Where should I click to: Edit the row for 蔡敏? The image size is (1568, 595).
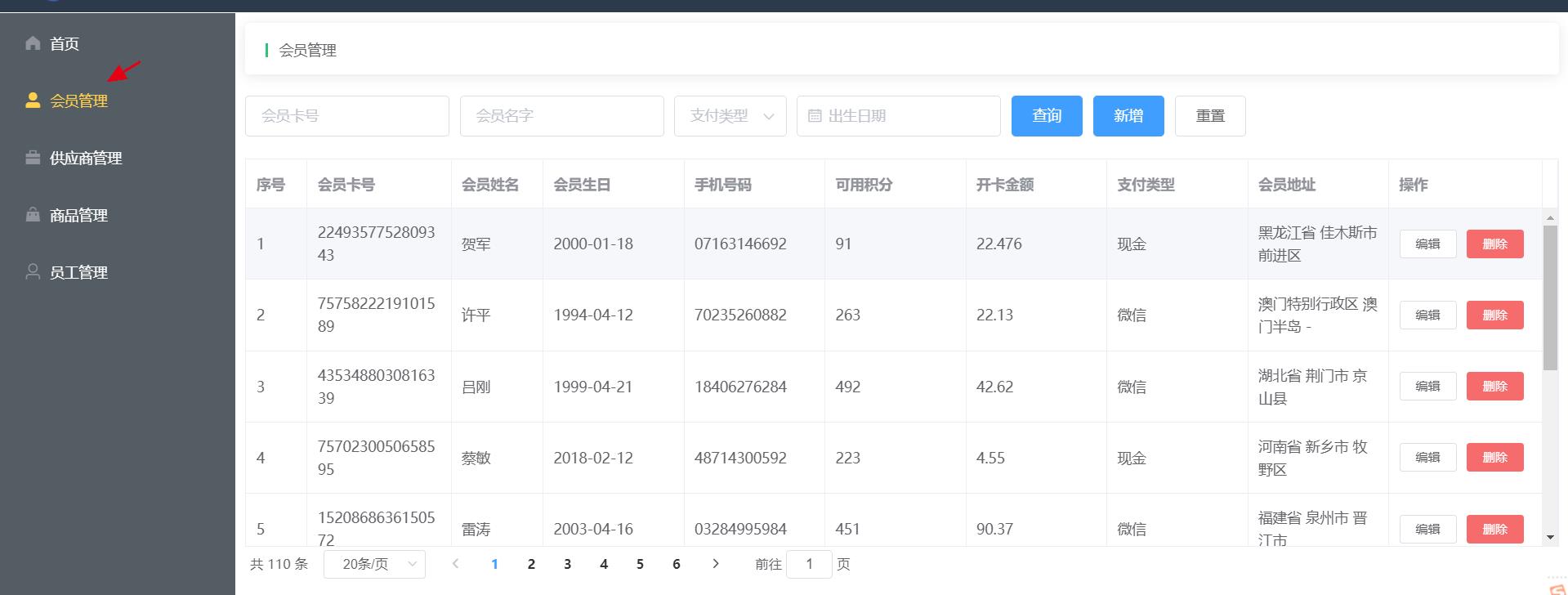click(x=1427, y=457)
